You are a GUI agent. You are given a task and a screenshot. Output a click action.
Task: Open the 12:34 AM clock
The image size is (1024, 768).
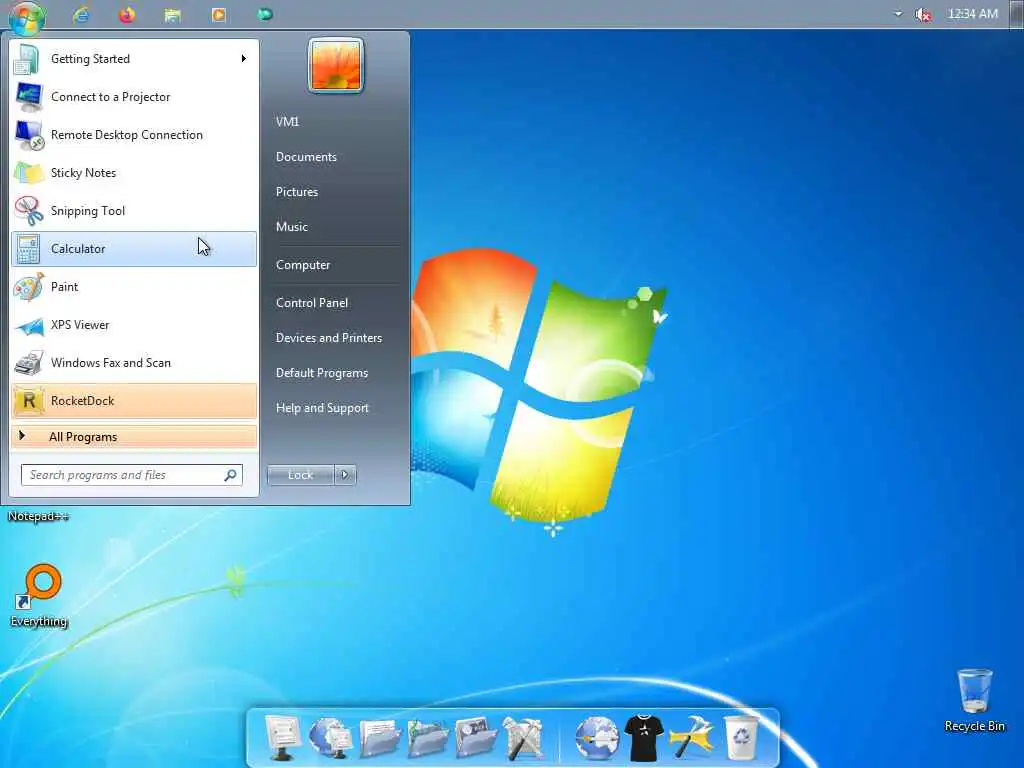[972, 14]
